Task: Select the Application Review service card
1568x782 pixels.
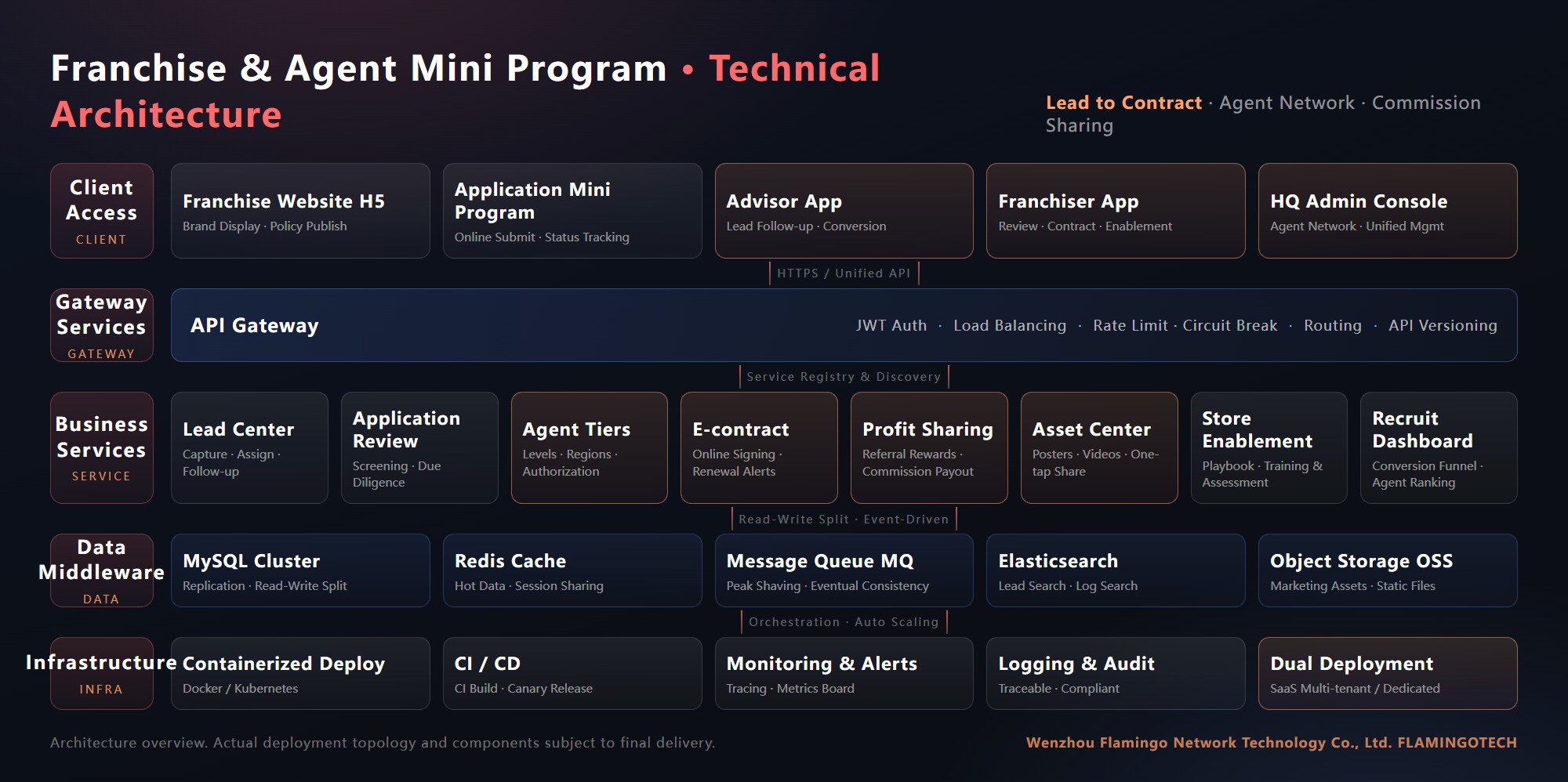Action: [x=419, y=447]
